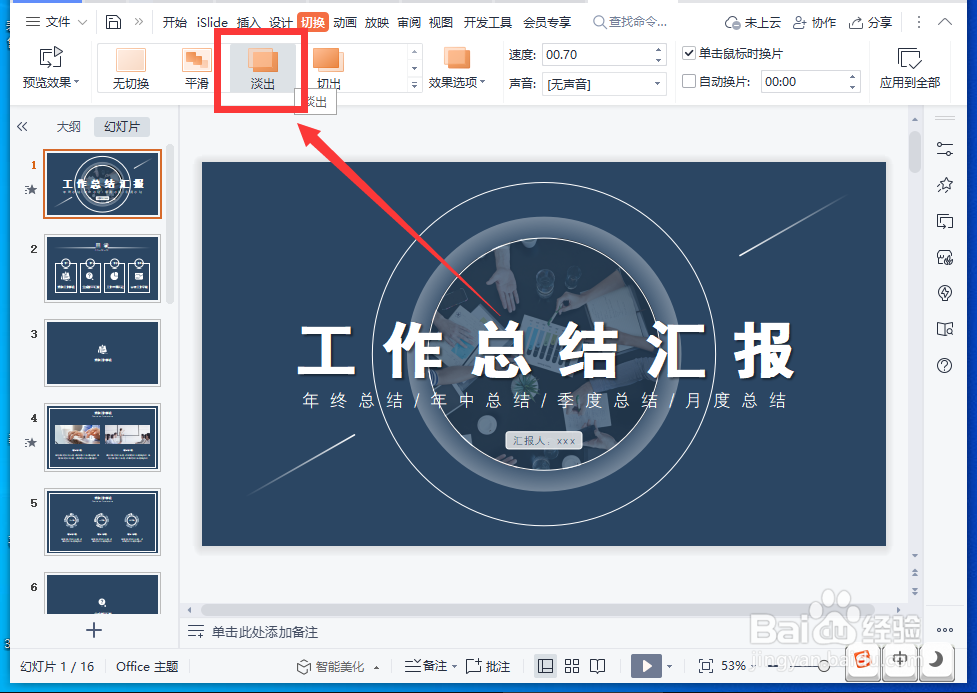The height and width of the screenshot is (693, 977).
Task: Open the 动画 tab
Action: click(345, 22)
